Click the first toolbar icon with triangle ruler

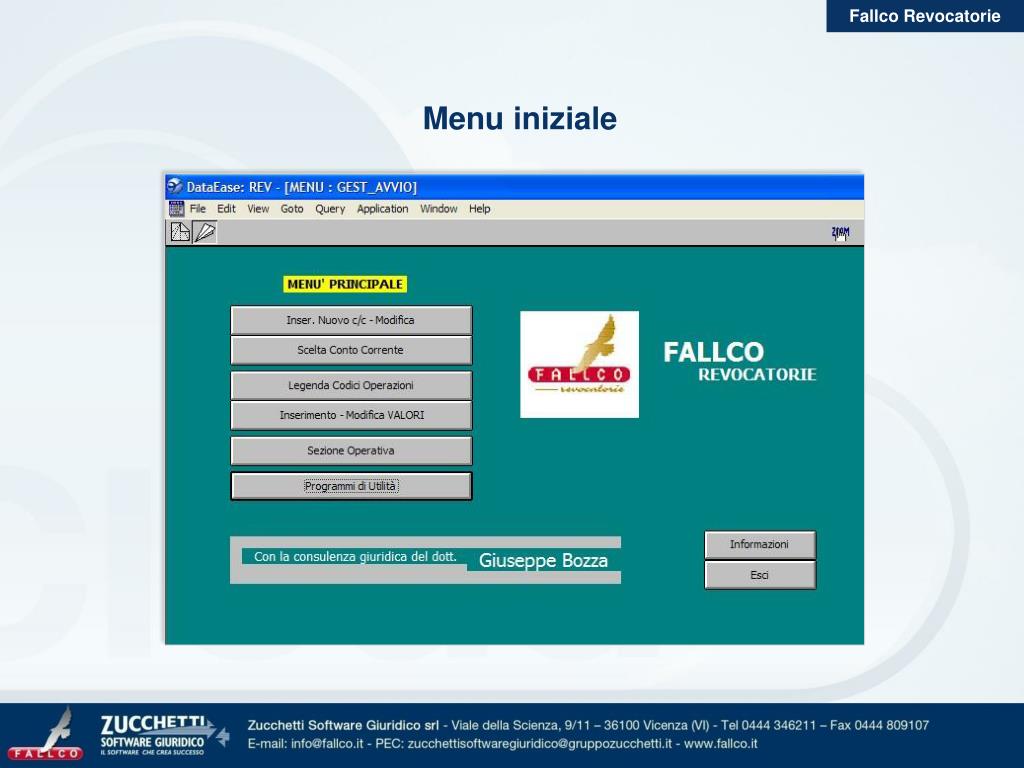[180, 232]
